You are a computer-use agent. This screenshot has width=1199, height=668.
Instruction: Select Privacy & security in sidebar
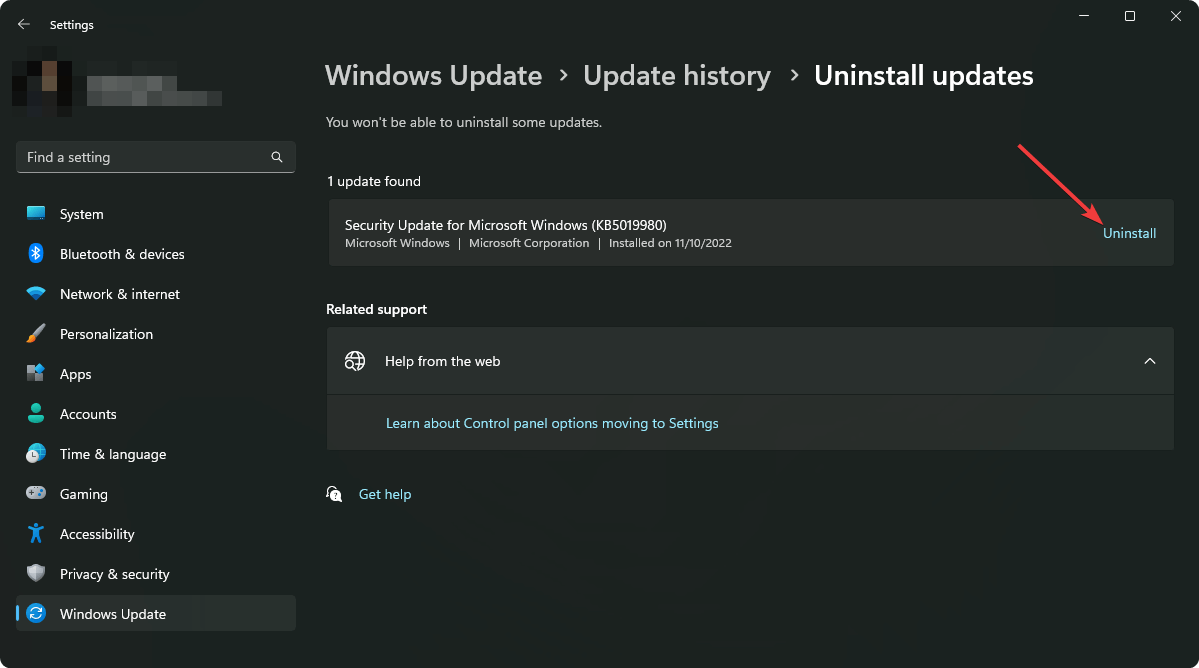tap(155, 574)
